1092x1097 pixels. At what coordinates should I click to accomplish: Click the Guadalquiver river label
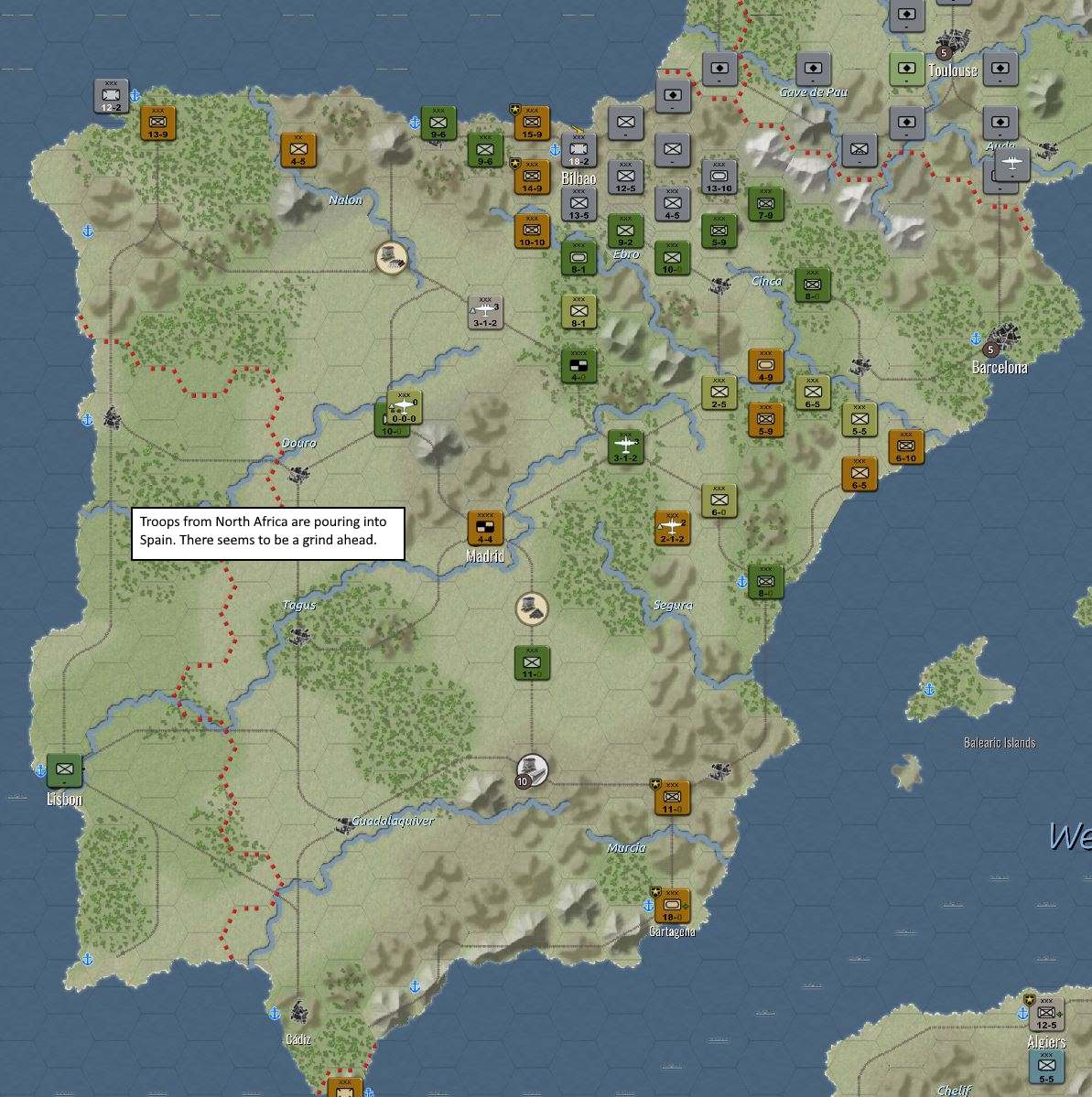tap(393, 821)
